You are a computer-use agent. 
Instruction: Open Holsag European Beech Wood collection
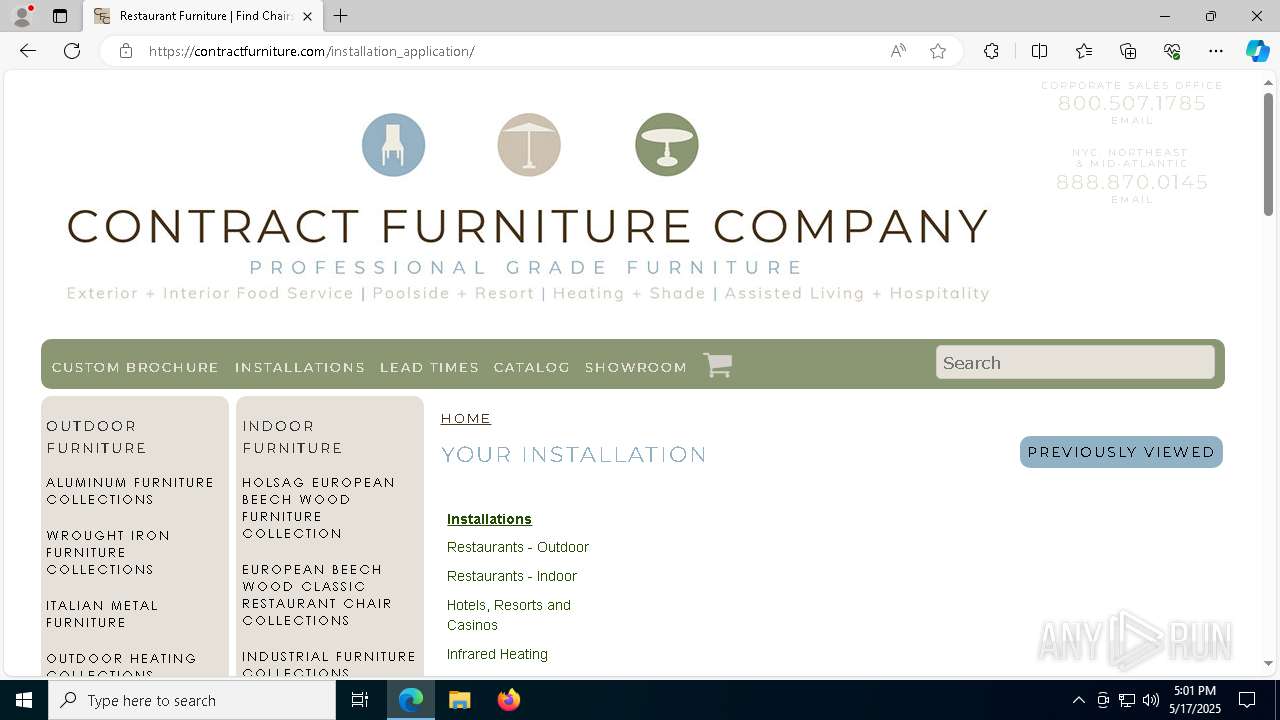click(318, 508)
